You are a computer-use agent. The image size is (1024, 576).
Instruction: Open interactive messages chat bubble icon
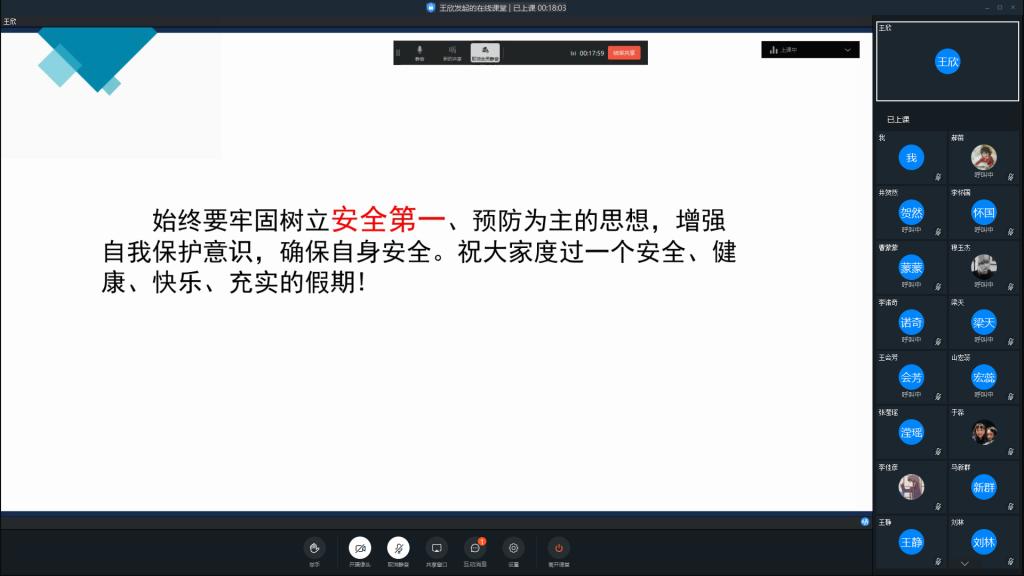click(475, 549)
